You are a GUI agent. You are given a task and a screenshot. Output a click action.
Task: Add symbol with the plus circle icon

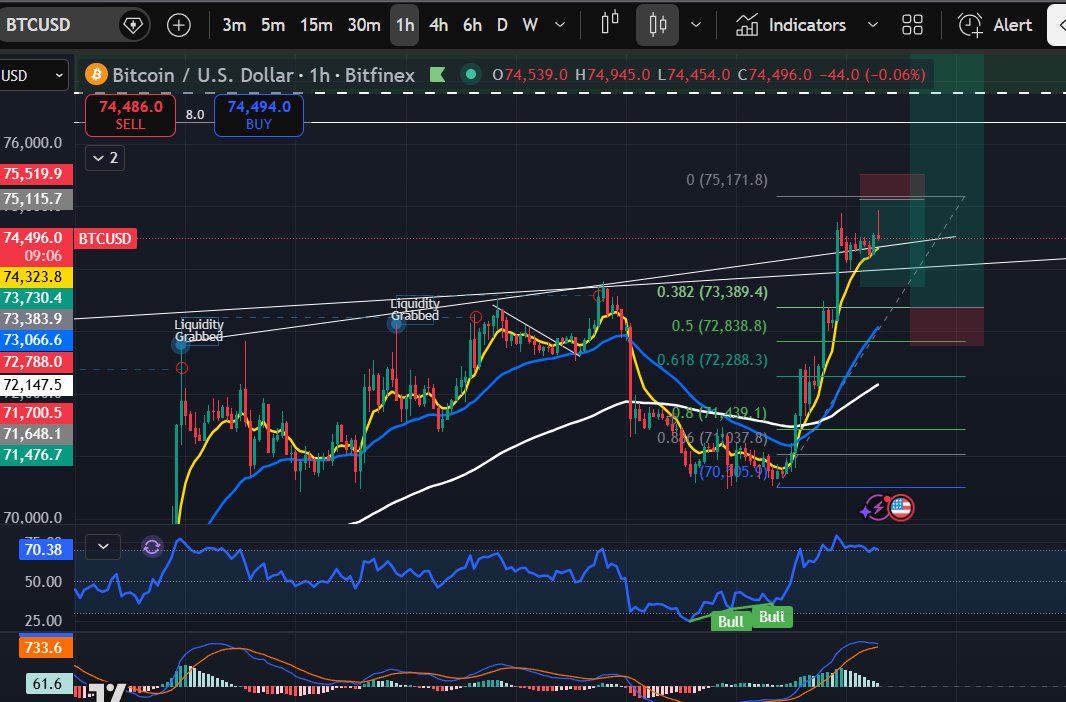(179, 26)
